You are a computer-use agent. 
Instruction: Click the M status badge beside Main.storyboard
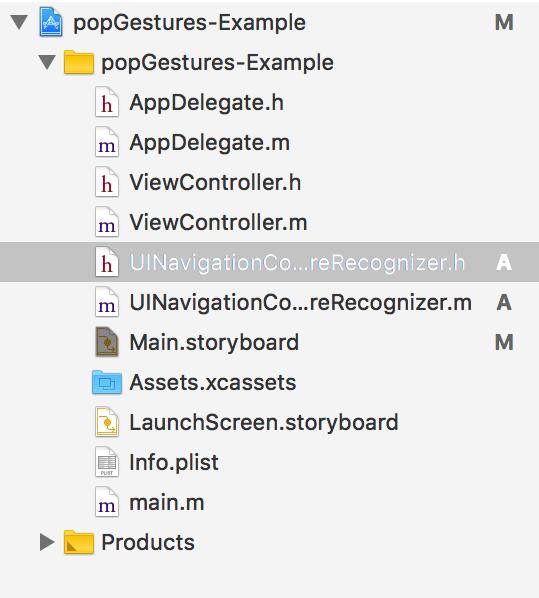coord(504,342)
